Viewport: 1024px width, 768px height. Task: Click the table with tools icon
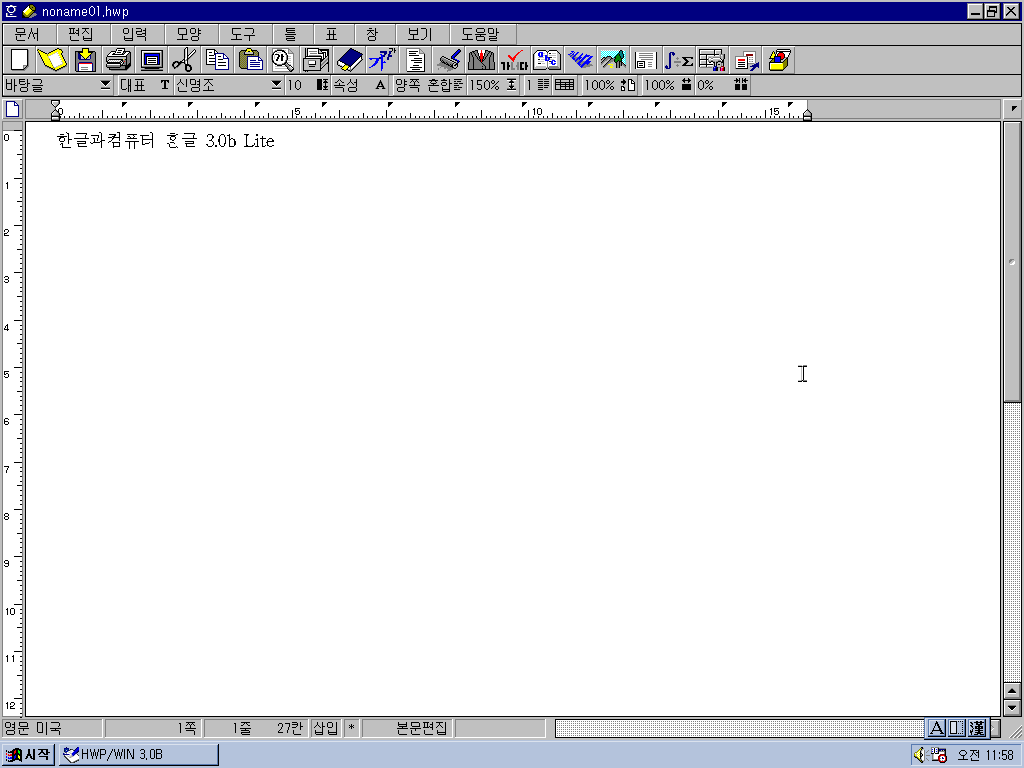point(712,60)
